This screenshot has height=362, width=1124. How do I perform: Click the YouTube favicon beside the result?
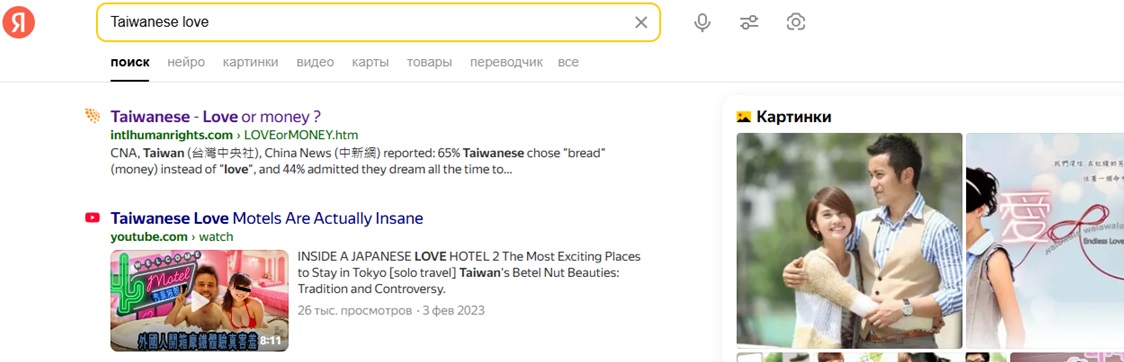point(92,218)
